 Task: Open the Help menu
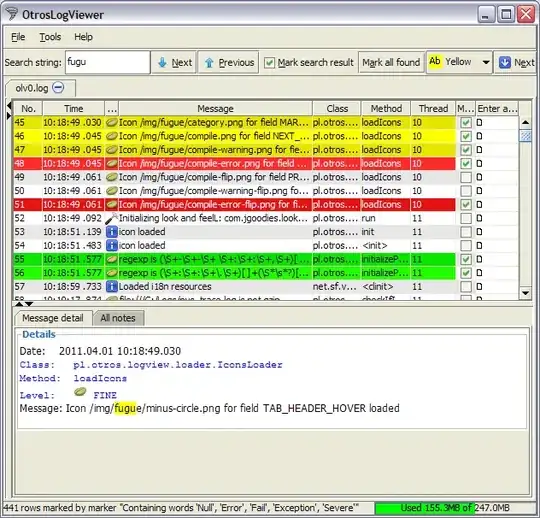(83, 37)
